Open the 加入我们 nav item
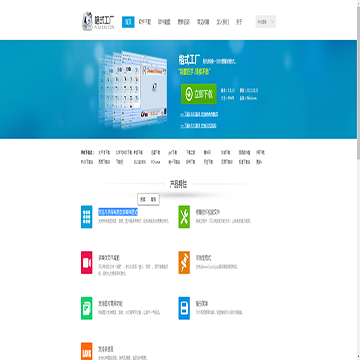This screenshot has height=360, width=360. pyautogui.click(x=222, y=22)
